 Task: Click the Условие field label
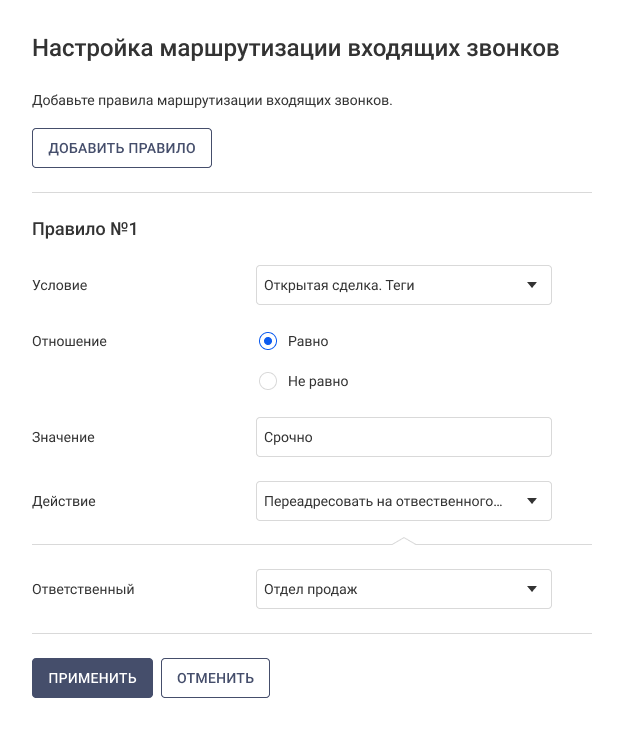tap(60, 285)
